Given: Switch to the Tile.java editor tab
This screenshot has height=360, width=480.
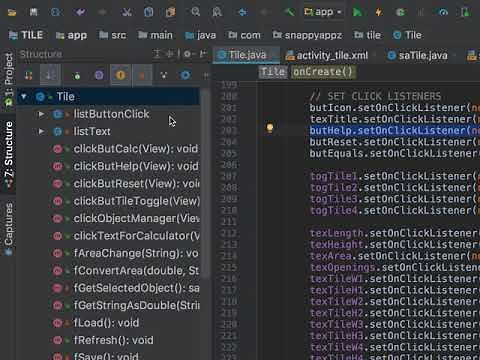Looking at the screenshot, I should [x=246, y=55].
